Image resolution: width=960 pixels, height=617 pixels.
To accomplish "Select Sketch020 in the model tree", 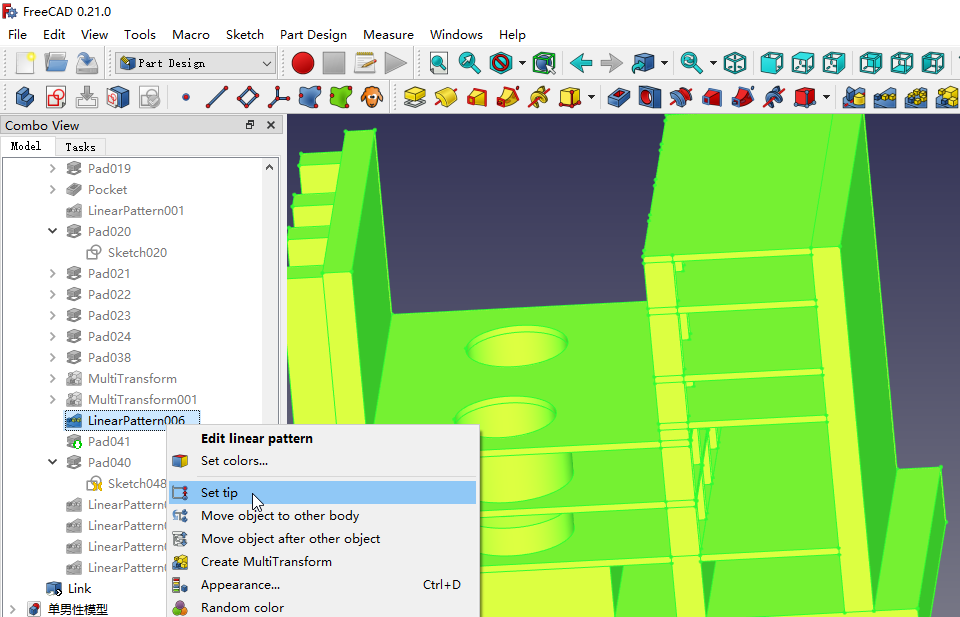I will (x=137, y=252).
